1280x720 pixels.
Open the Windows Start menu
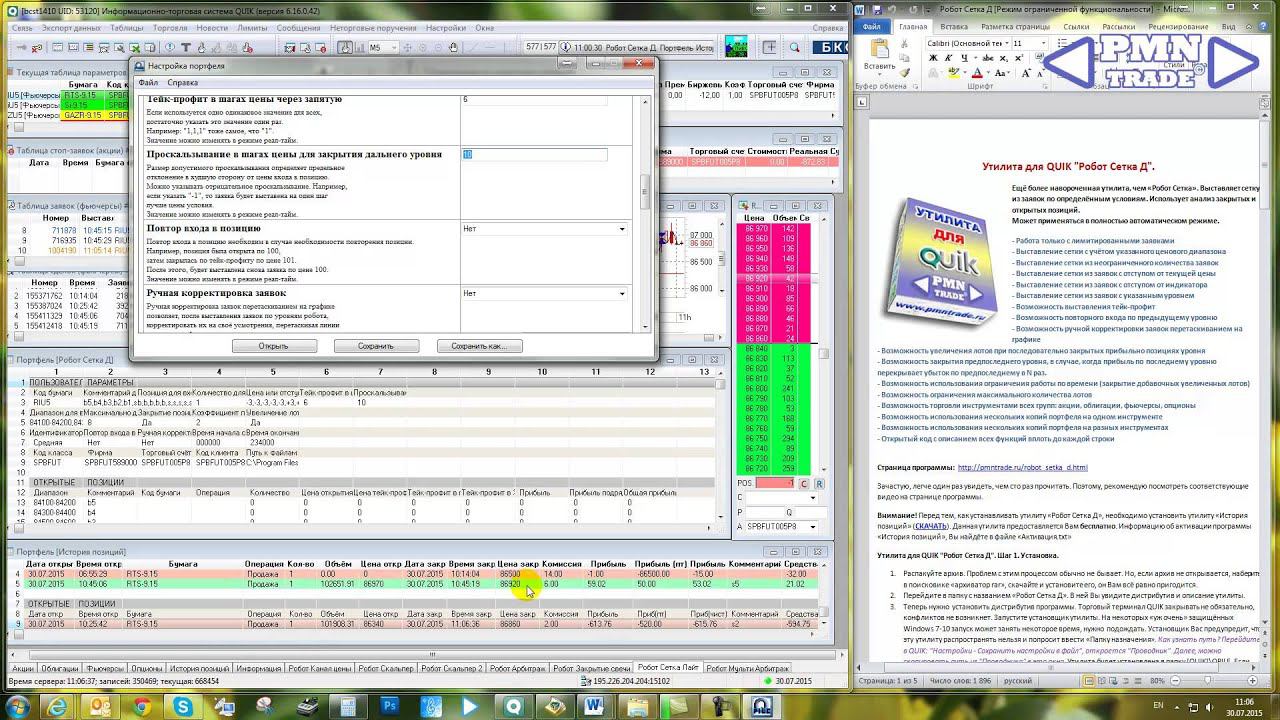[x=19, y=706]
